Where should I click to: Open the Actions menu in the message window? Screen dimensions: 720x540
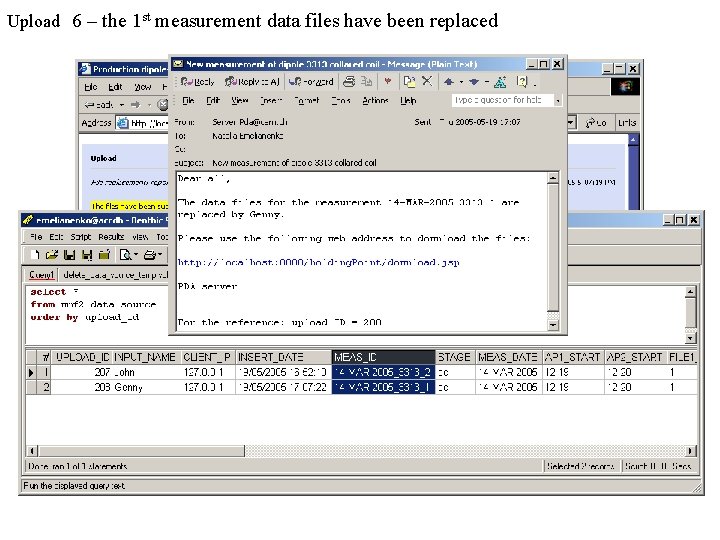point(375,100)
